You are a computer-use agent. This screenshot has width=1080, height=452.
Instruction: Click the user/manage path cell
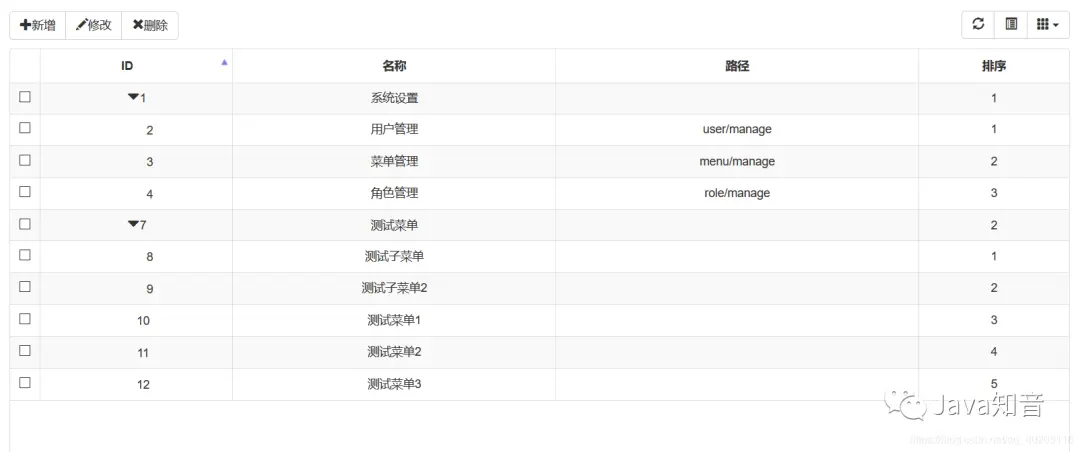point(737,130)
